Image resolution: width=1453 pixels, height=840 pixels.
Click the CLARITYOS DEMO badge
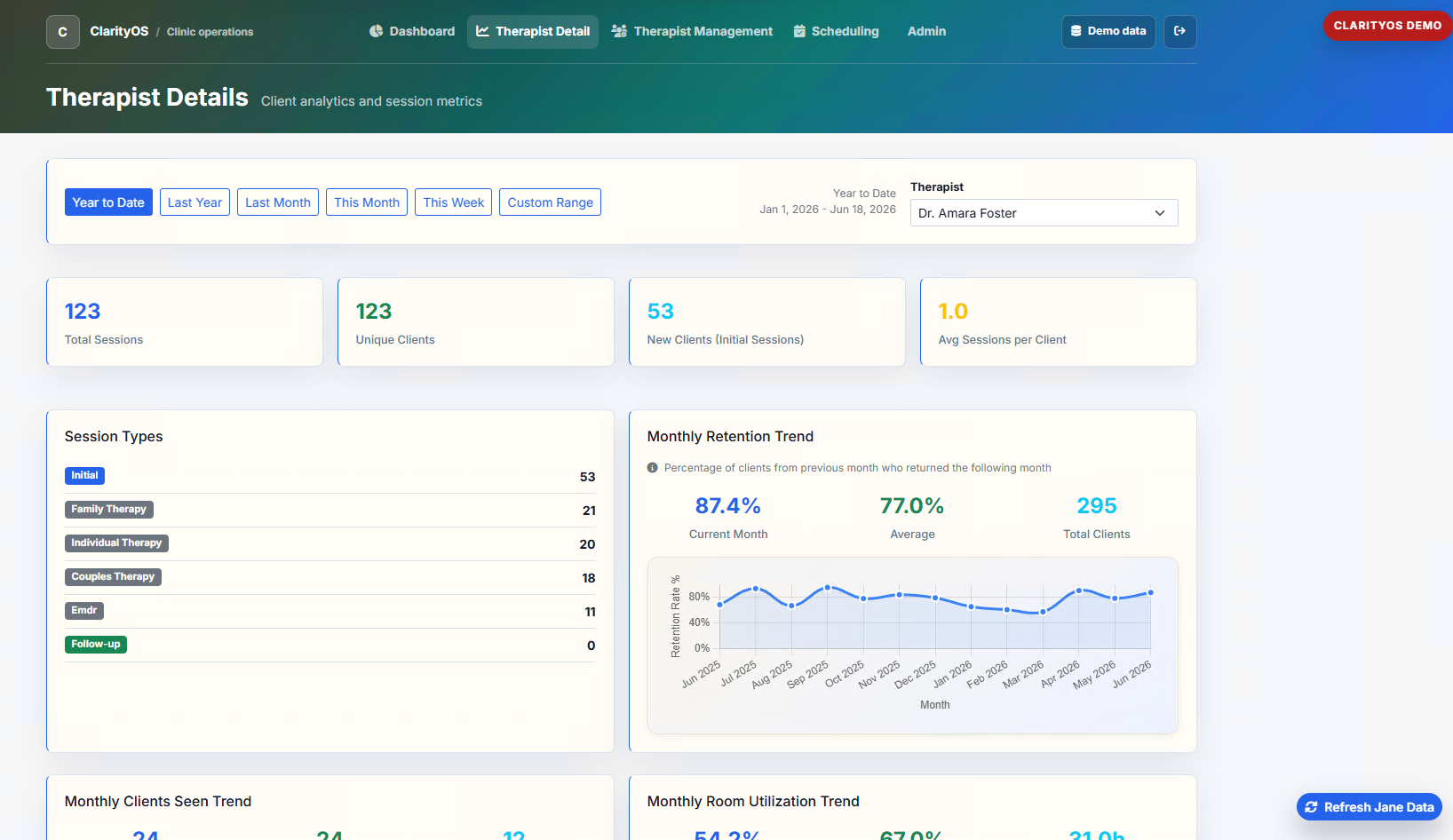click(x=1387, y=26)
